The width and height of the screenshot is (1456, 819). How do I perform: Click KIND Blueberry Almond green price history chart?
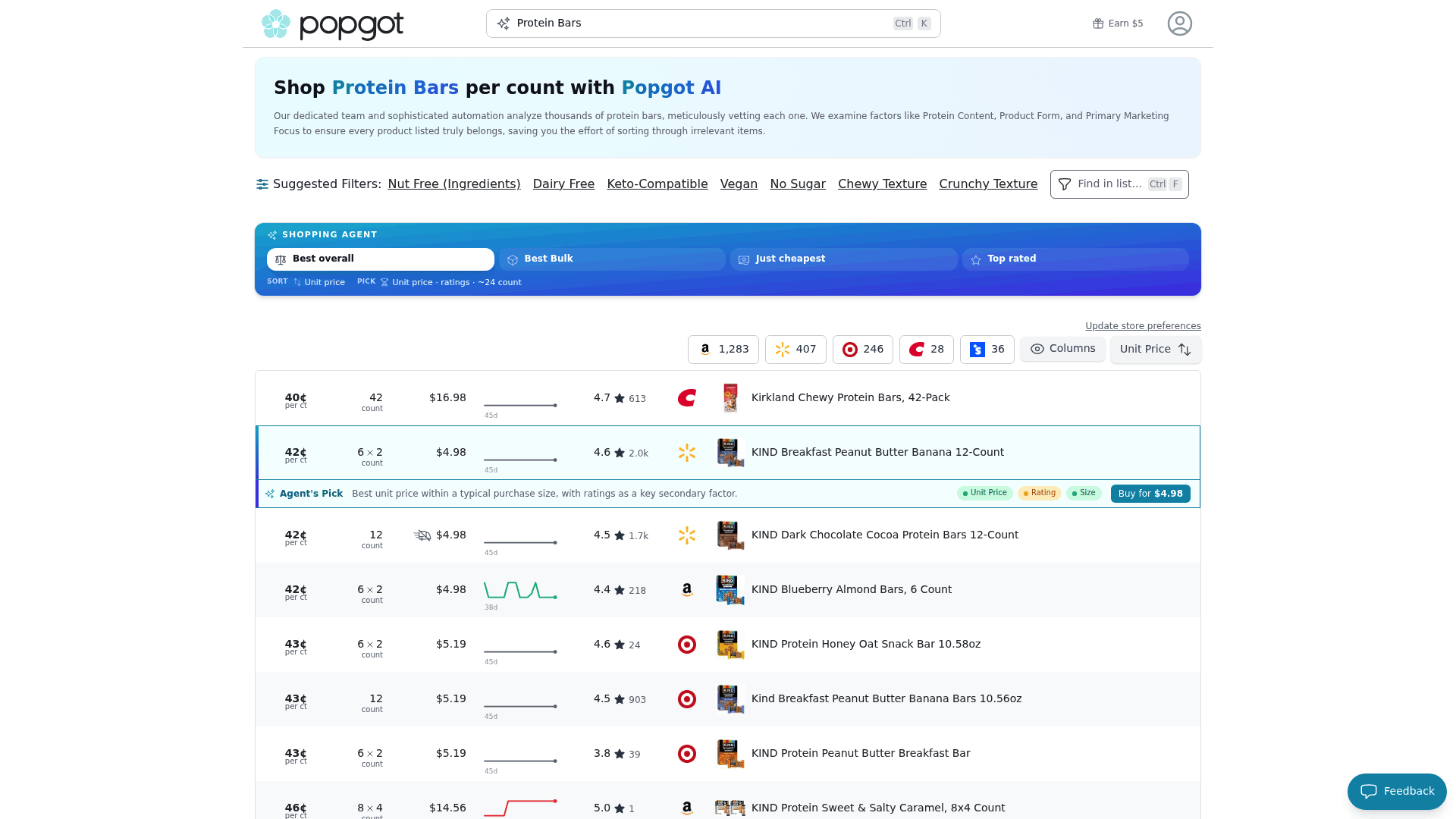coord(520,590)
